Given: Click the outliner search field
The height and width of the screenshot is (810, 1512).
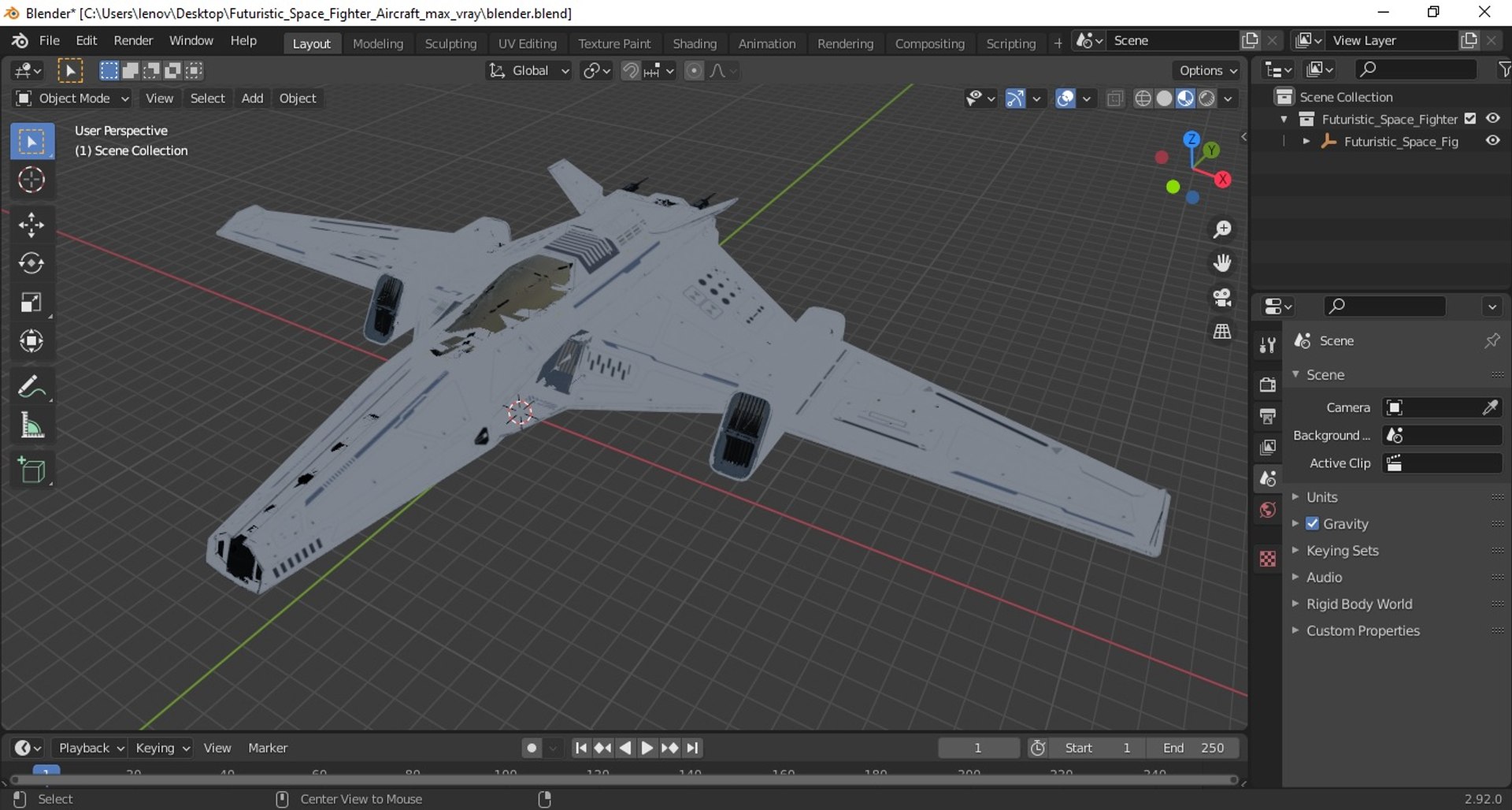Looking at the screenshot, I should (1415, 70).
